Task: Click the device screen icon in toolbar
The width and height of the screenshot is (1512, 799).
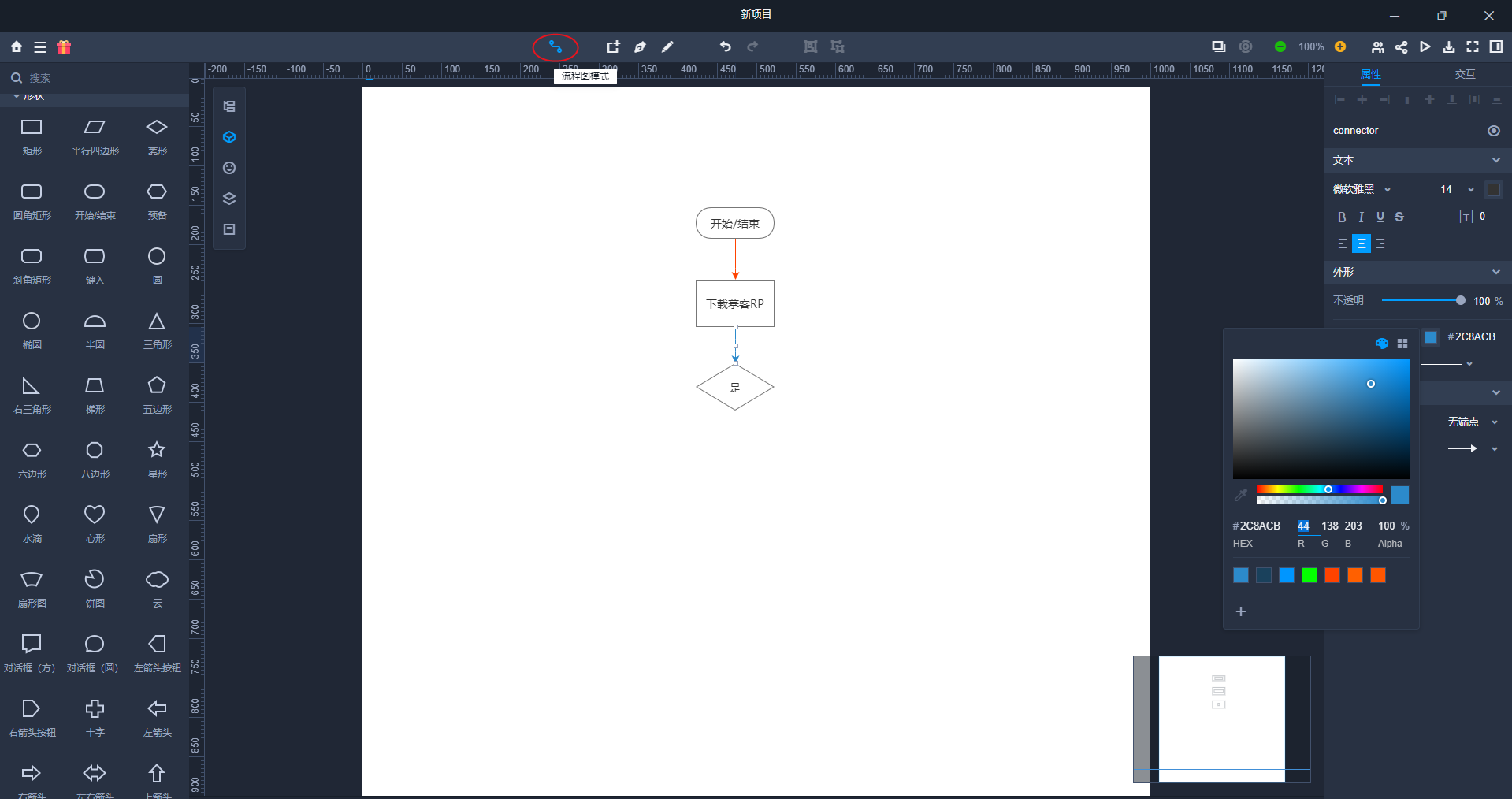Action: [1218, 47]
